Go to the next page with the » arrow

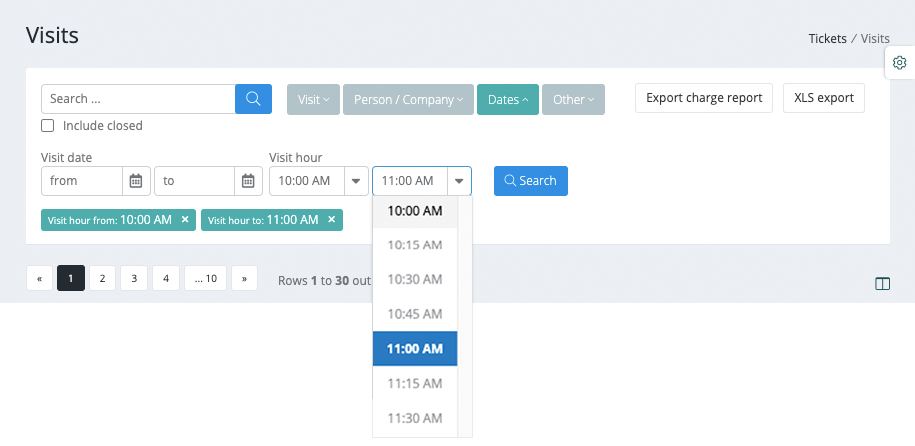[x=244, y=278]
